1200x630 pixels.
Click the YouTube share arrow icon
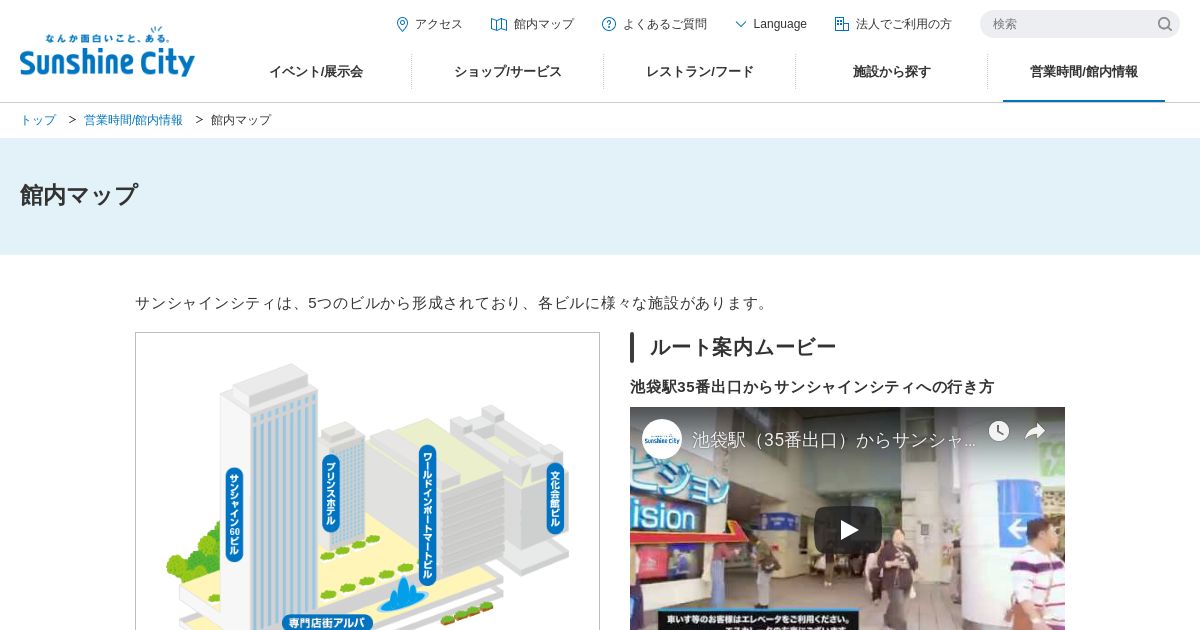1035,431
